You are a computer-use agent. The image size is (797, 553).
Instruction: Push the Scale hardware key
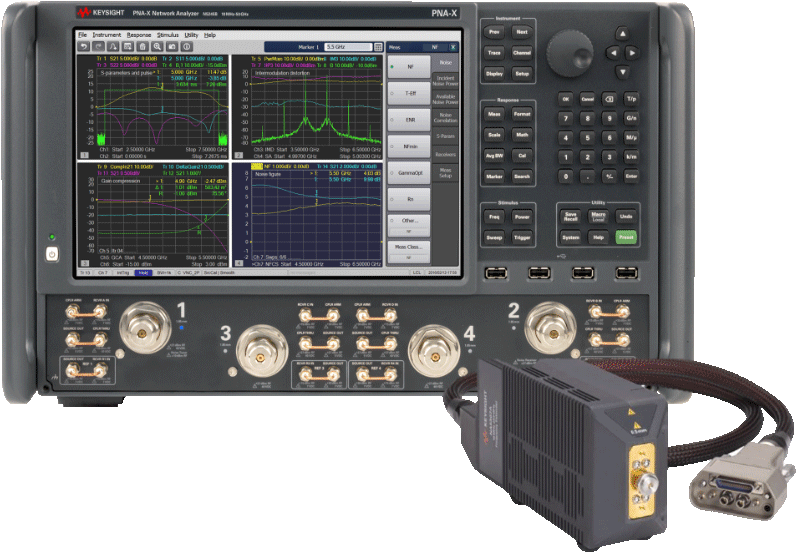tap(494, 135)
